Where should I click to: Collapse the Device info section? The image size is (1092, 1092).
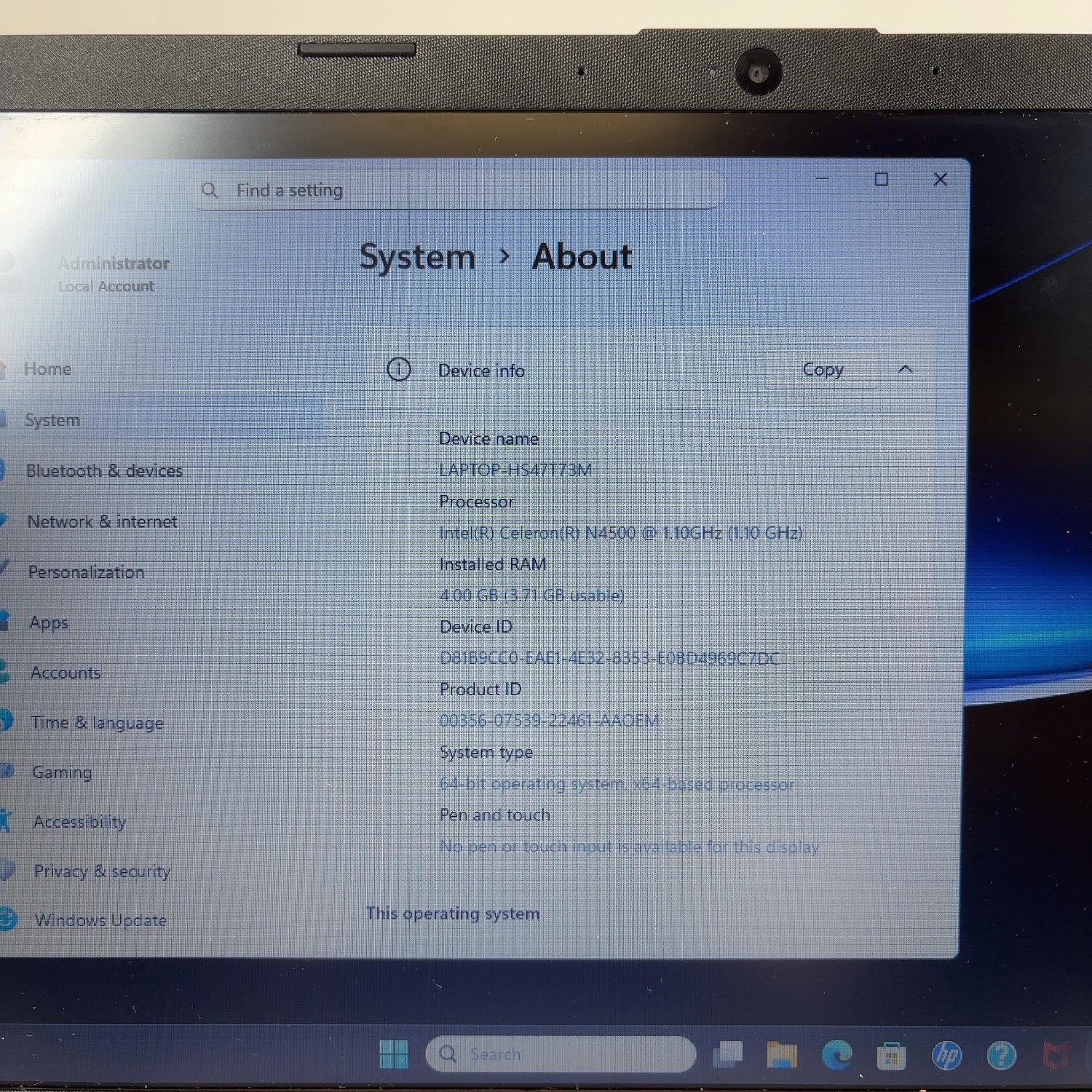[x=905, y=369]
